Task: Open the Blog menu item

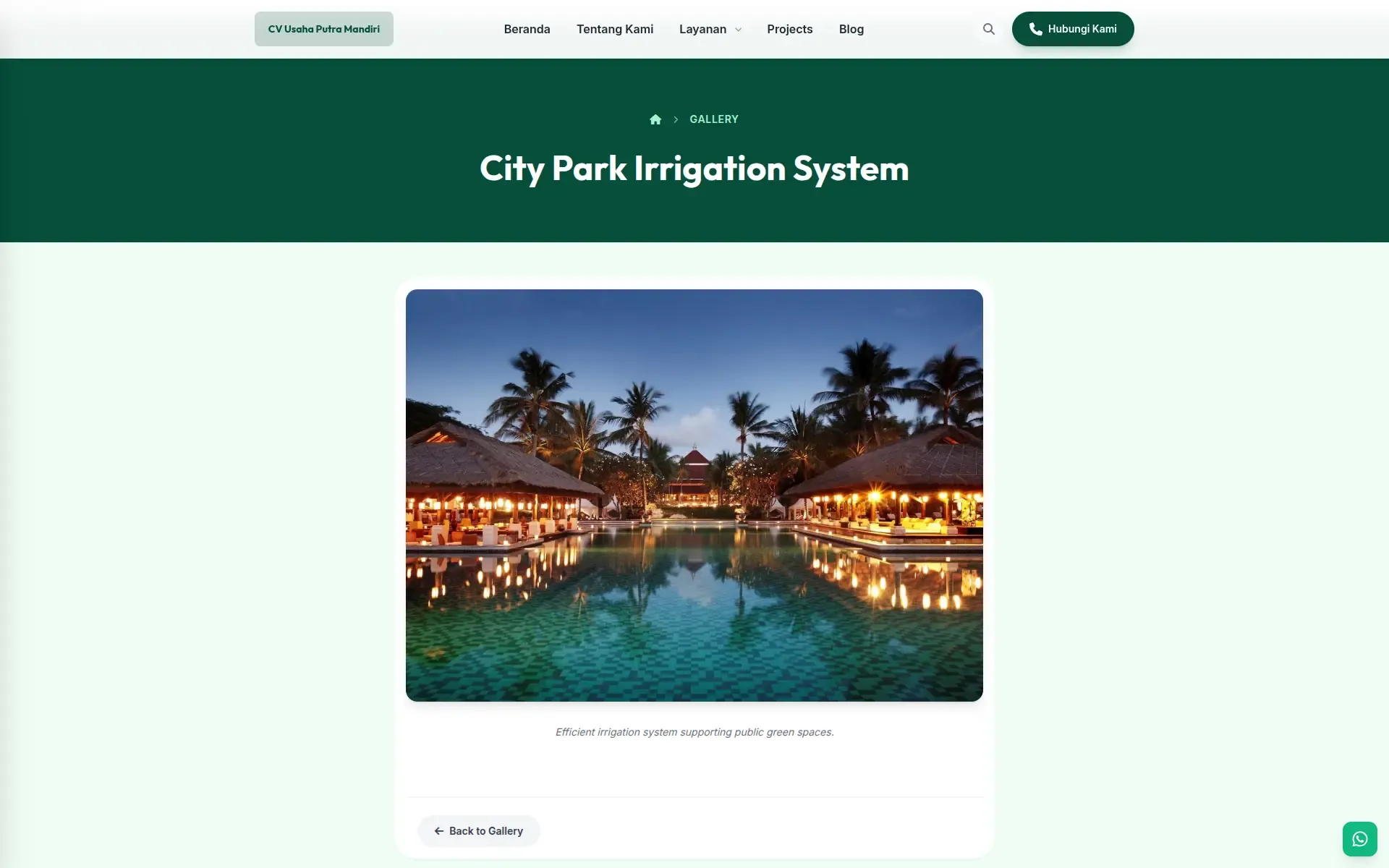Action: 851,29
